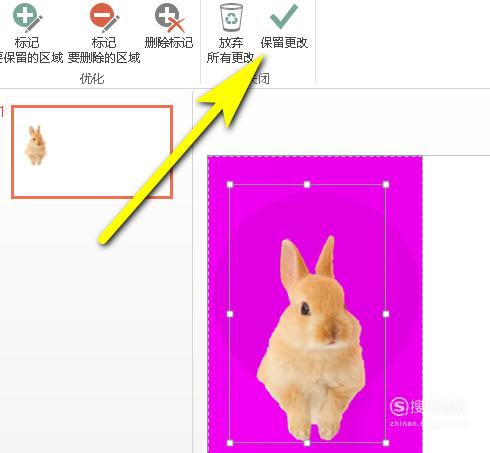Image resolution: width=490 pixels, height=453 pixels.
Task: Click bottom-right handle of selection box
Action: 386,443
